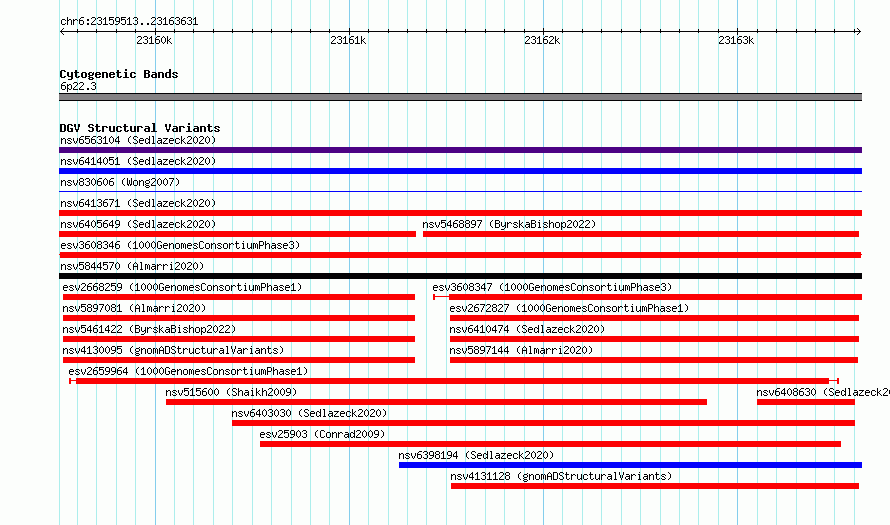Viewport: 890px width, 525px height.
Task: Open the nsv6408630 variant label
Action: point(822,392)
